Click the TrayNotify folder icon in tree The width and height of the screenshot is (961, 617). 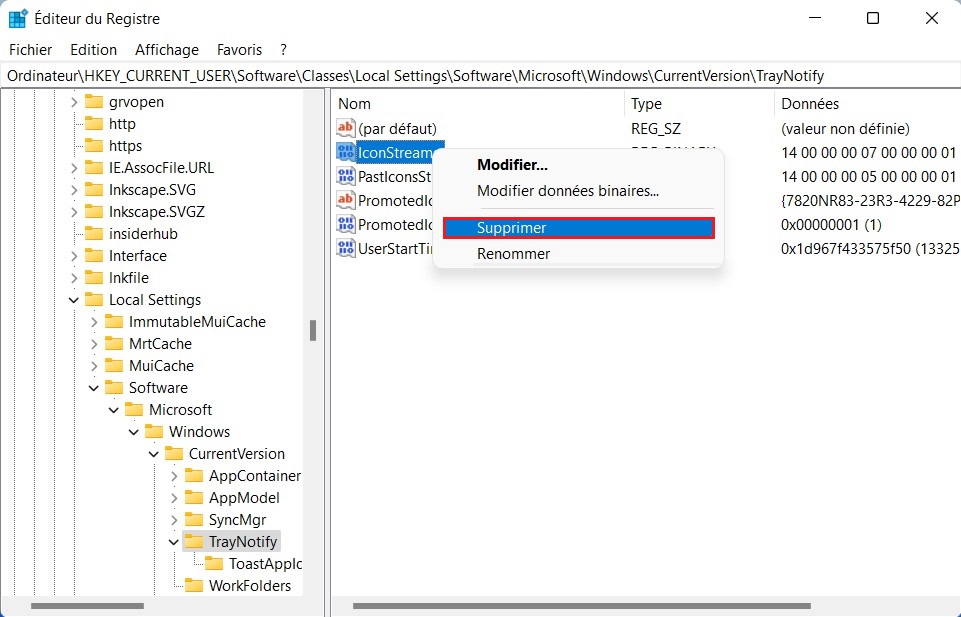point(194,542)
